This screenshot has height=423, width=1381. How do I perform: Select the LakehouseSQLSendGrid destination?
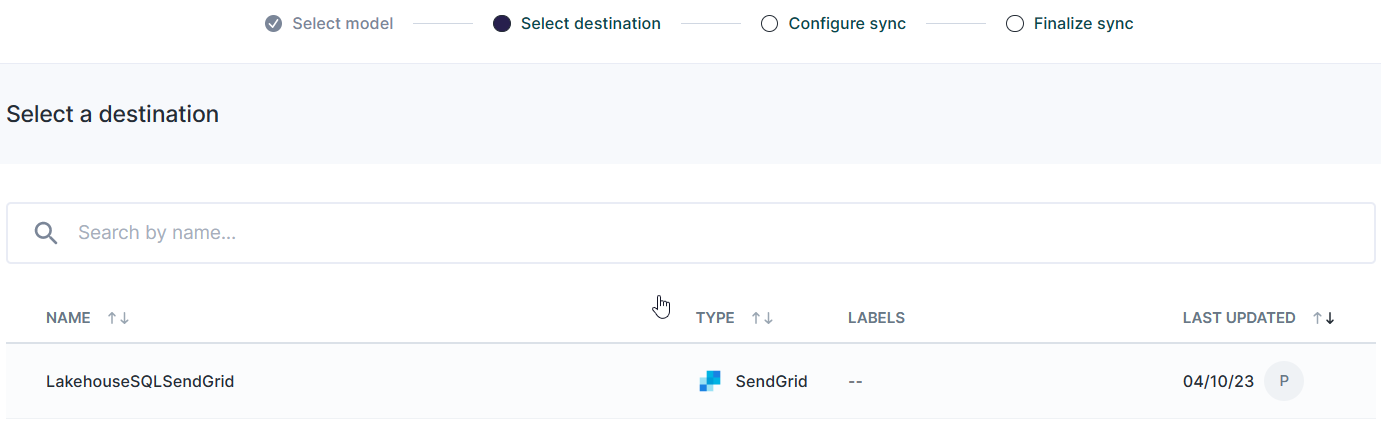pyautogui.click(x=140, y=381)
